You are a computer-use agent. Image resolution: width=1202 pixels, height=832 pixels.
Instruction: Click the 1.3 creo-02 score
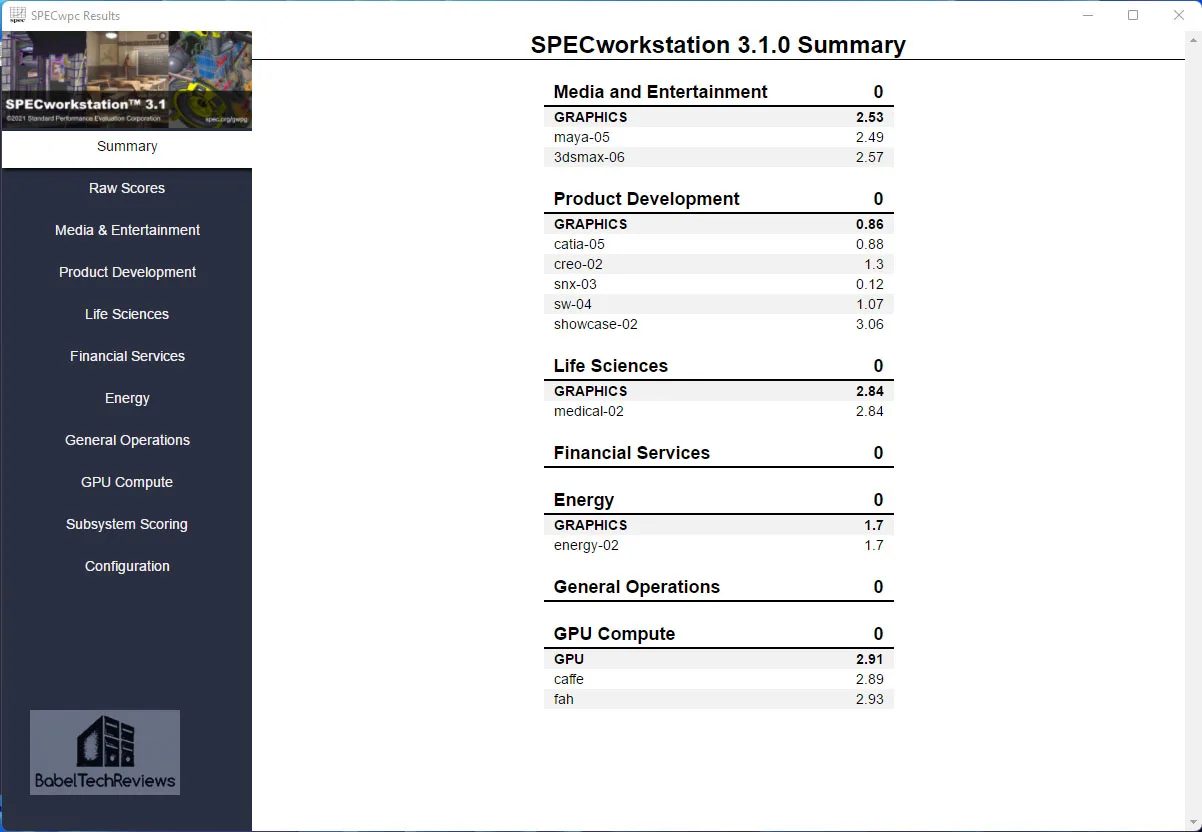coord(874,264)
